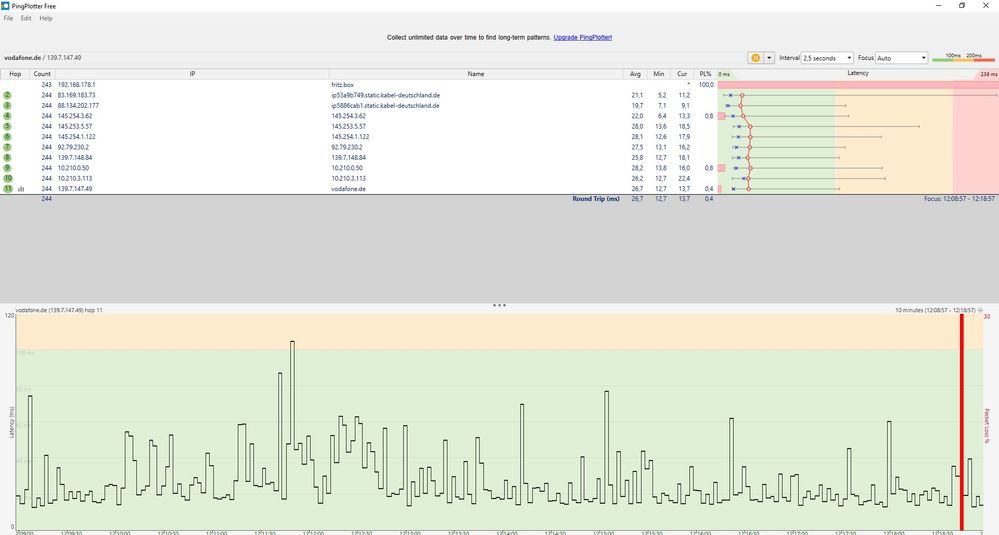Select IP address 83.169.183.73
999x535 pixels.
click(x=76, y=95)
